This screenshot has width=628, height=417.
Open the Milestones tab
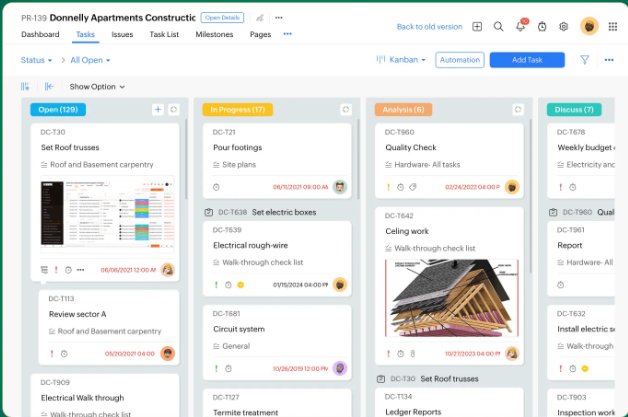(x=214, y=34)
